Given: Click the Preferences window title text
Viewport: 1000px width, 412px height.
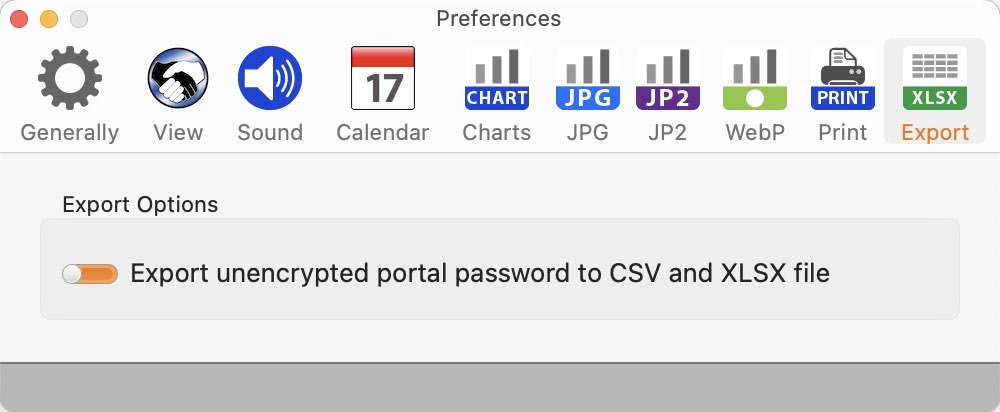Looking at the screenshot, I should [x=499, y=18].
